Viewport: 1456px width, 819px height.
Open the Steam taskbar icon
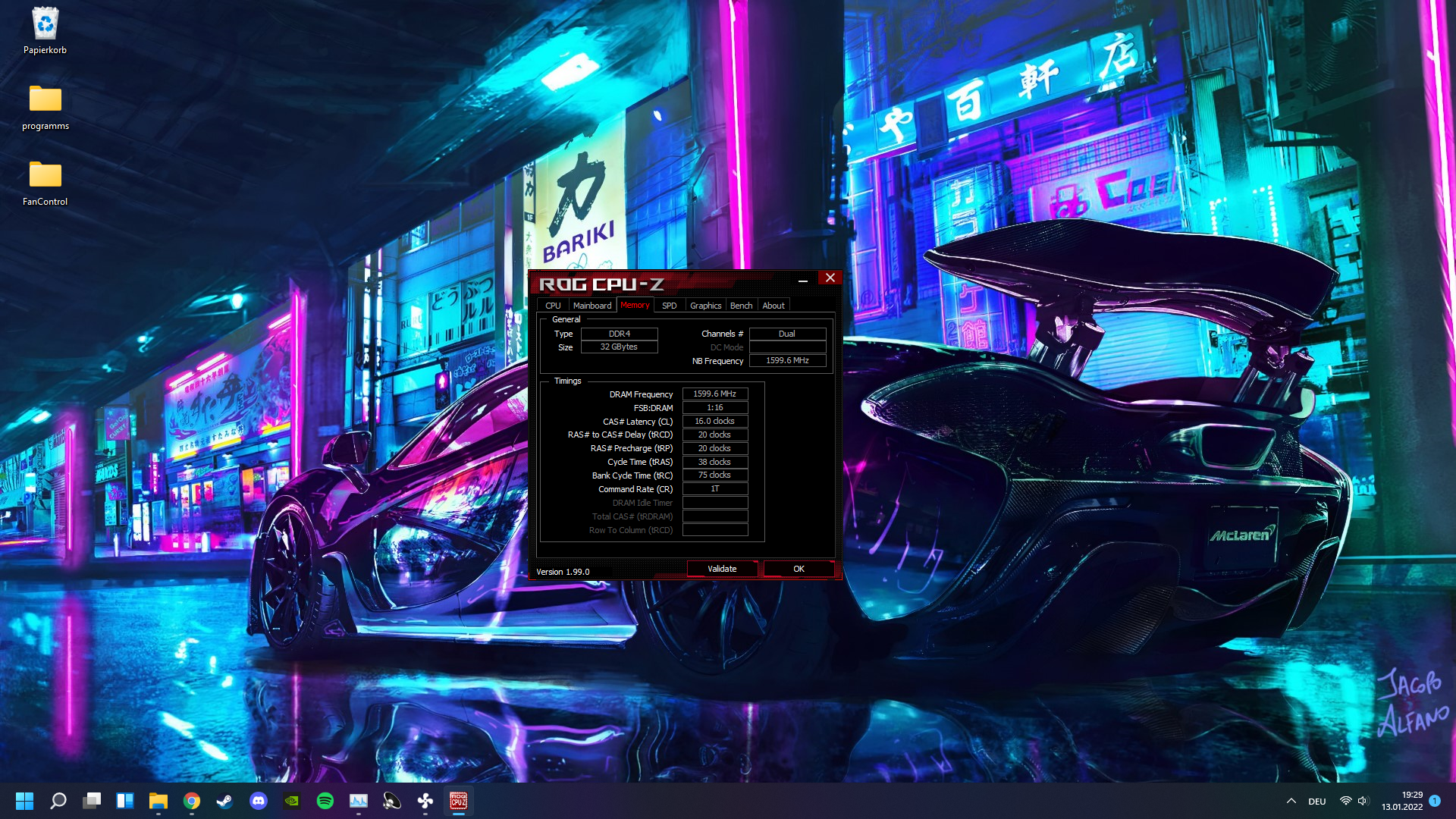coord(225,801)
